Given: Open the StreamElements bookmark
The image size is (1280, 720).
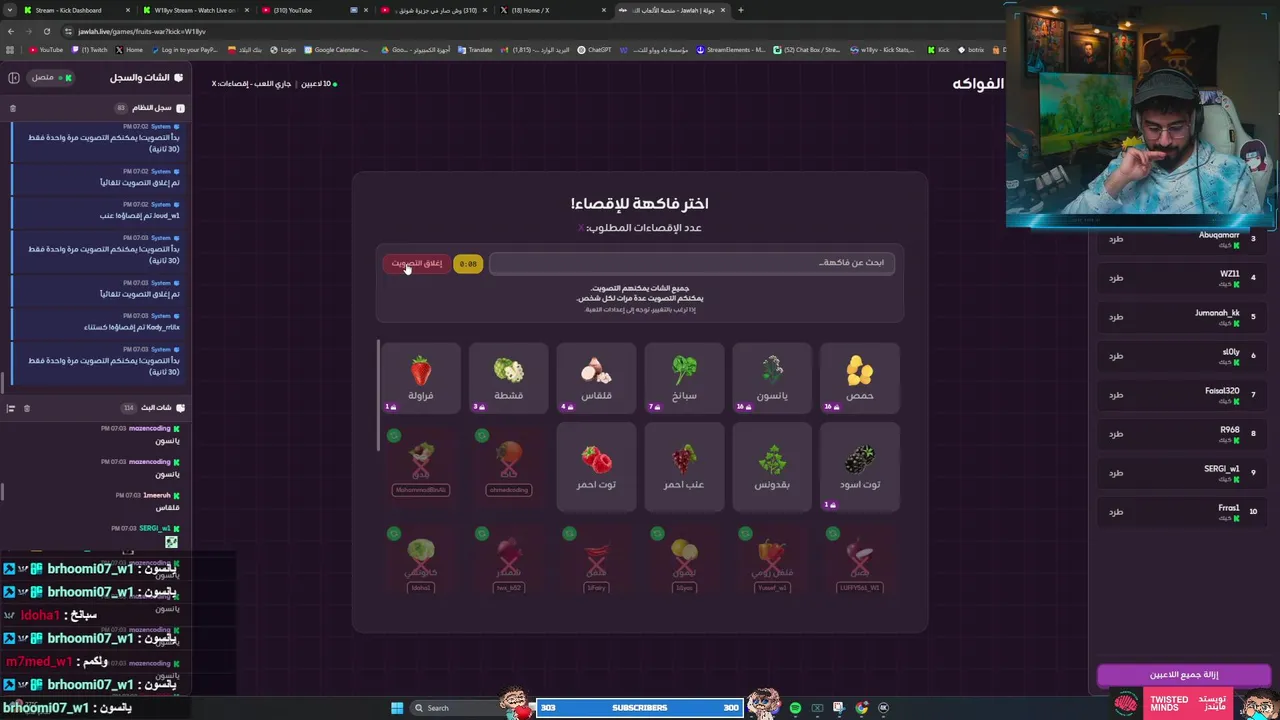Looking at the screenshot, I should [x=731, y=50].
